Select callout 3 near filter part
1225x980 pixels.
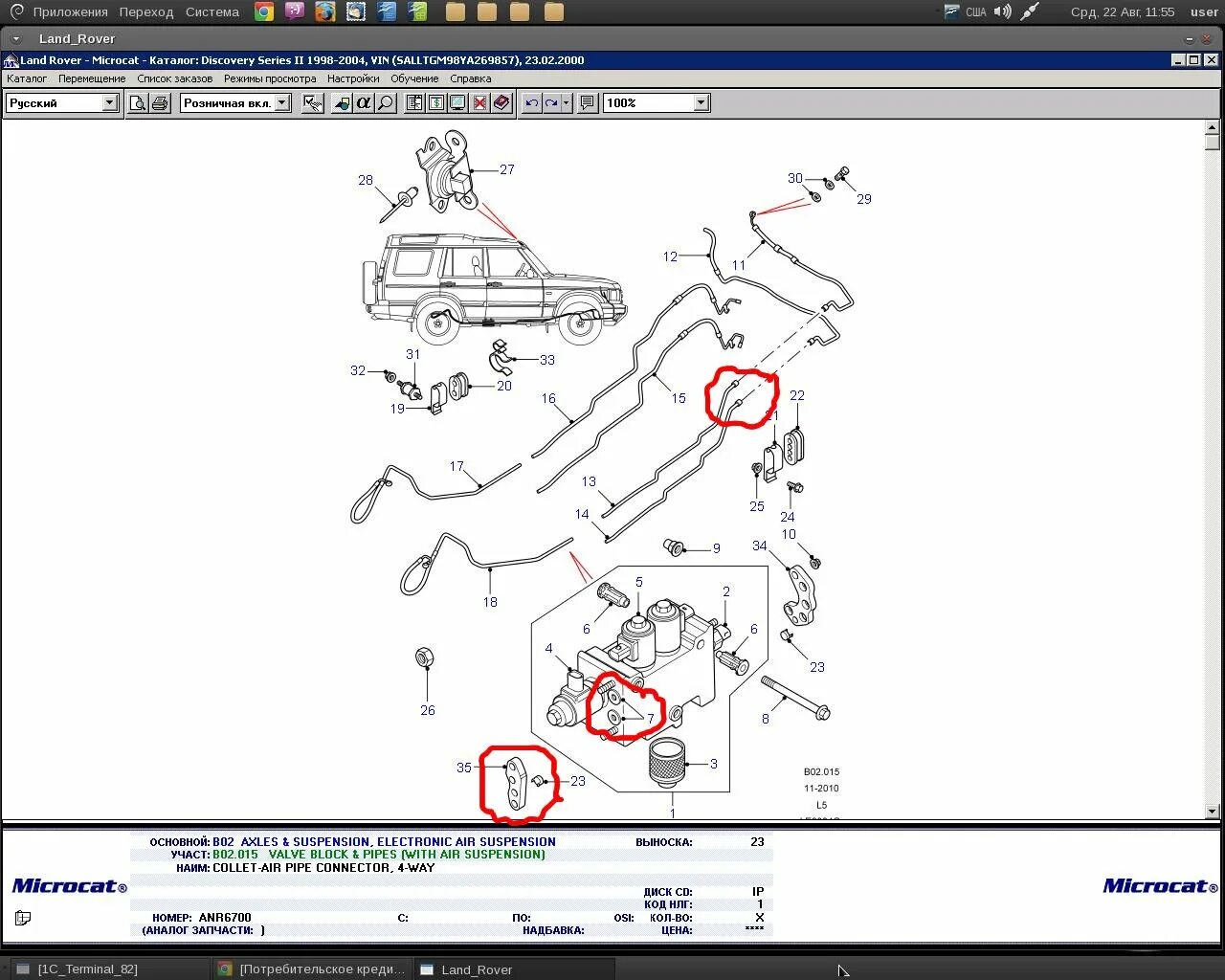pos(714,764)
